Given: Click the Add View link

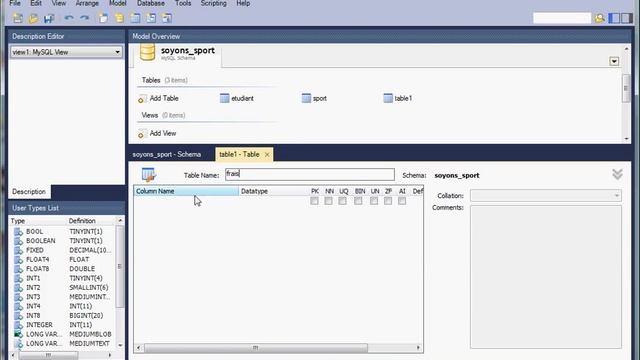Looking at the screenshot, I should 163,133.
